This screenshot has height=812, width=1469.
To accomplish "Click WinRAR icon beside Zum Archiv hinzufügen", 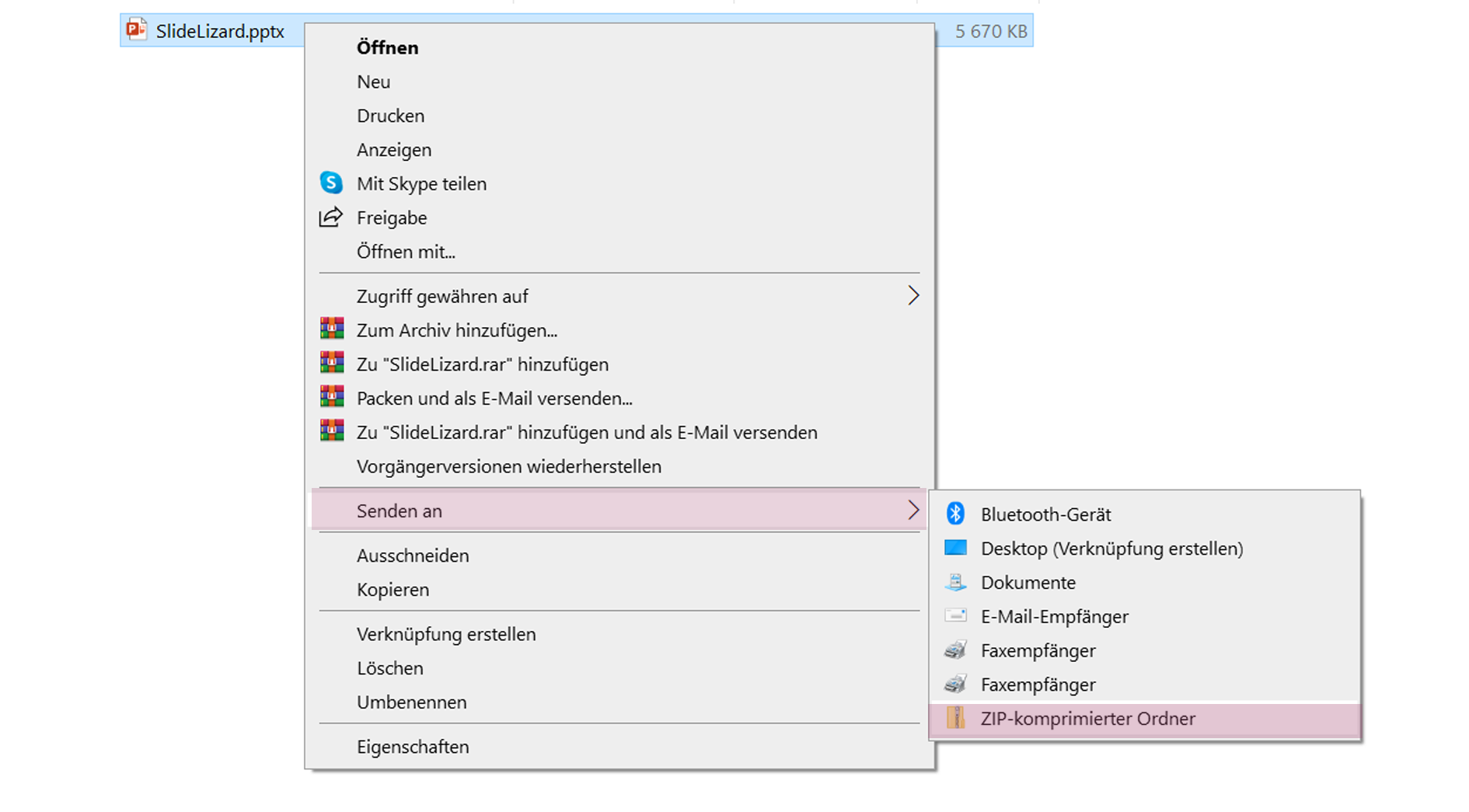I will [x=332, y=329].
